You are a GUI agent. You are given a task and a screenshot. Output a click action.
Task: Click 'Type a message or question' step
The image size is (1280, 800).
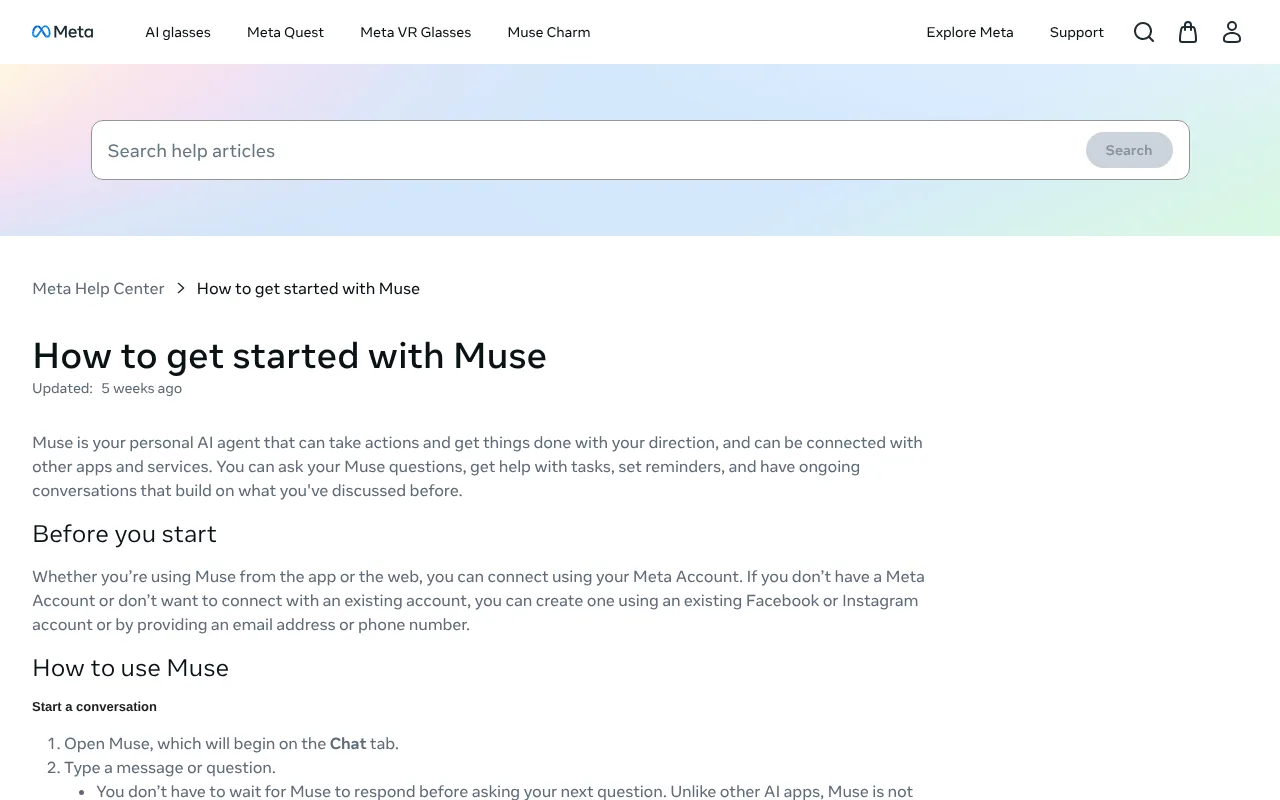click(x=170, y=767)
